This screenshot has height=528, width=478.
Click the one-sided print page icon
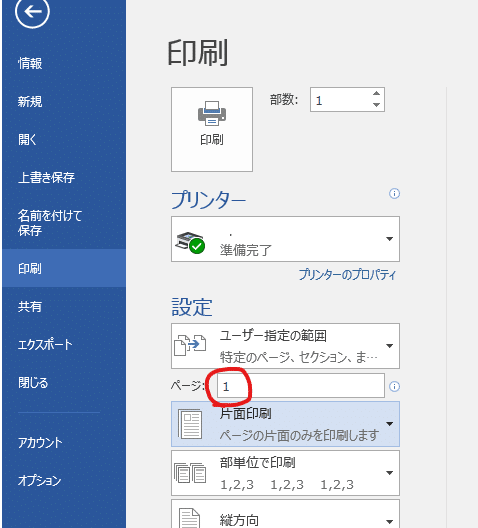coord(190,424)
